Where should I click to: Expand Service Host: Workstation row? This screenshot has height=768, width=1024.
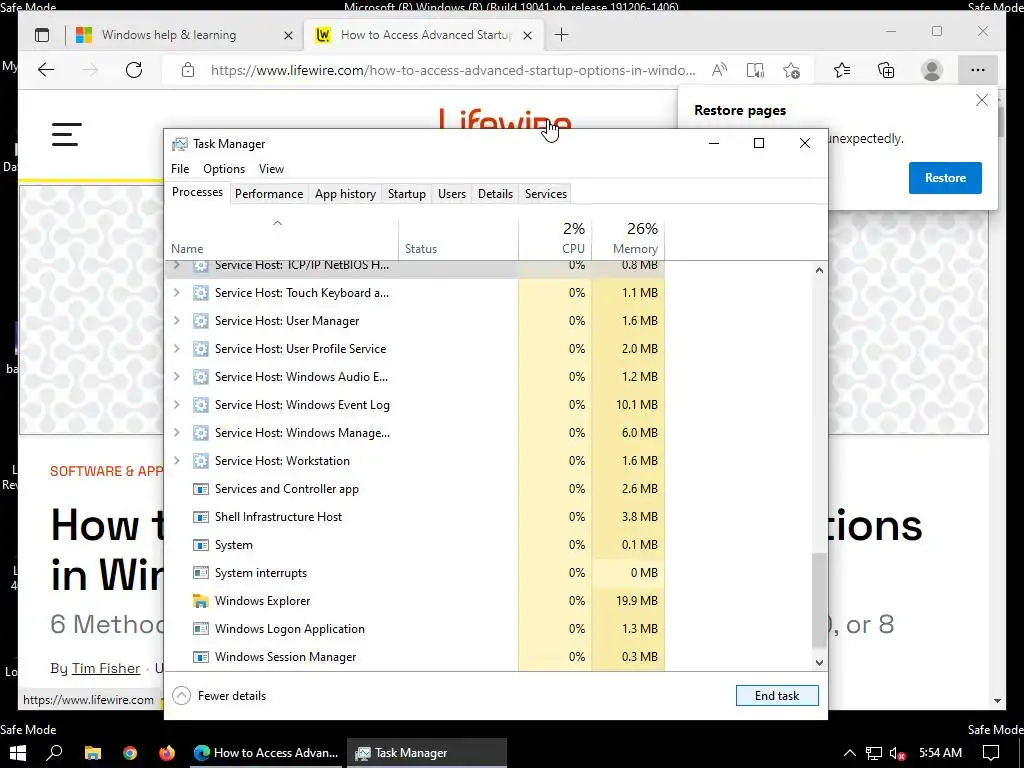coord(176,461)
